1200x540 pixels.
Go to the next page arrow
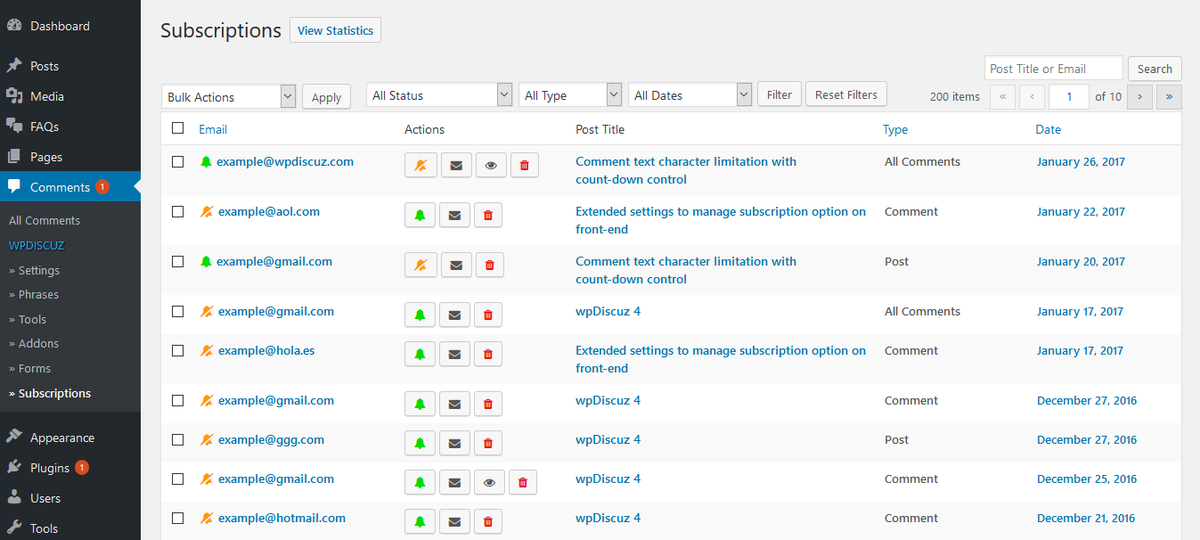1141,96
